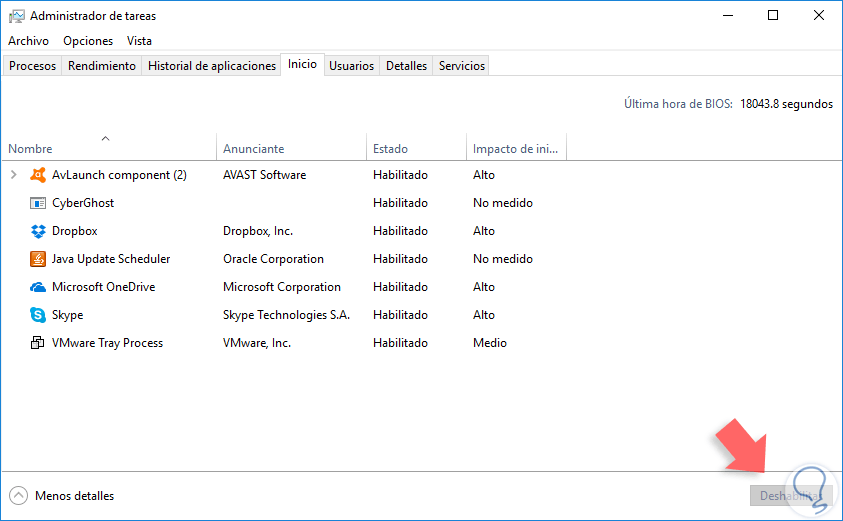Viewport: 843px width, 521px height.
Task: Click the Deshabilitar button
Action: 791,496
